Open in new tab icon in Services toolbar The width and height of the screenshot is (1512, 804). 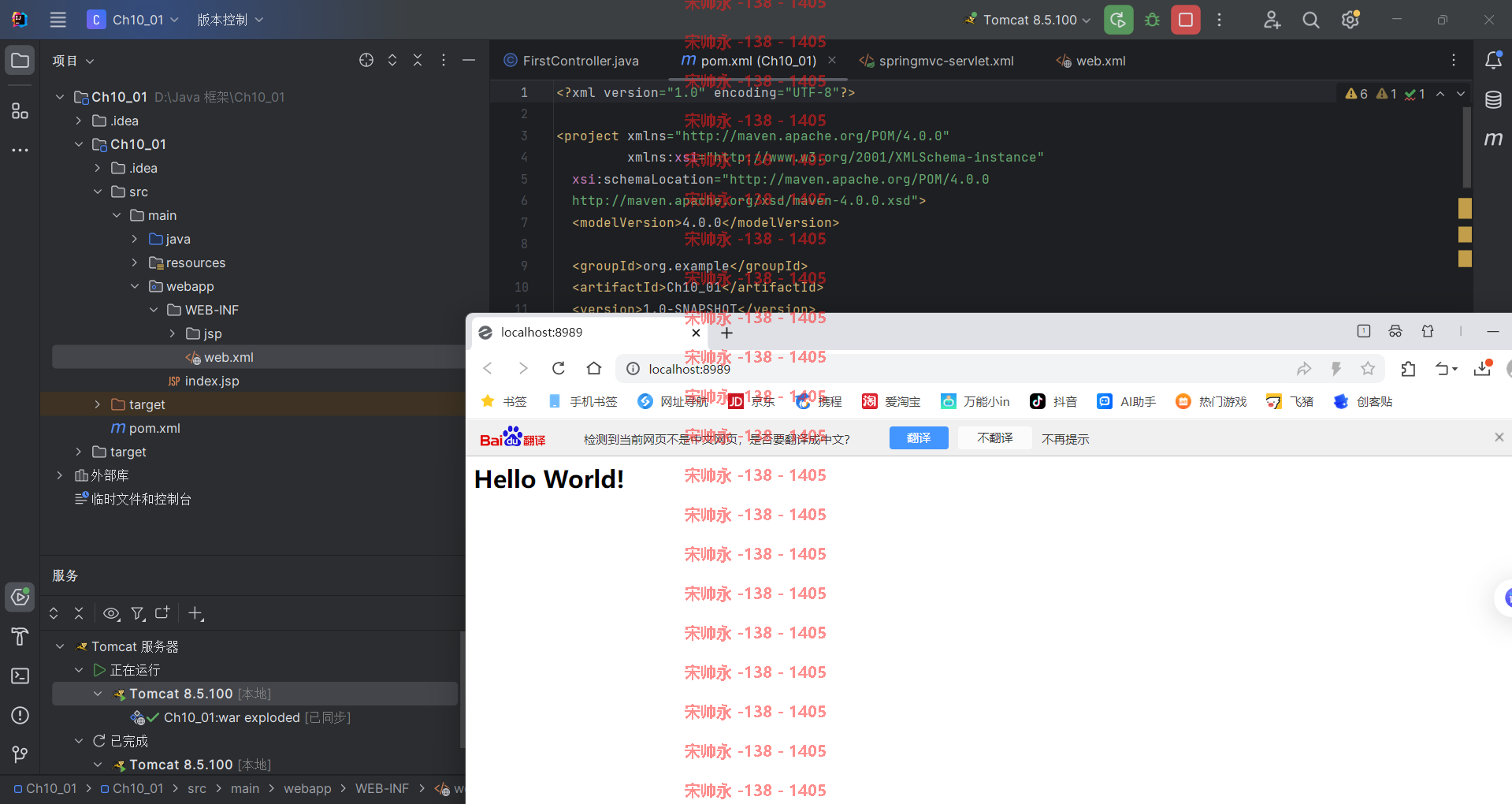(x=162, y=613)
